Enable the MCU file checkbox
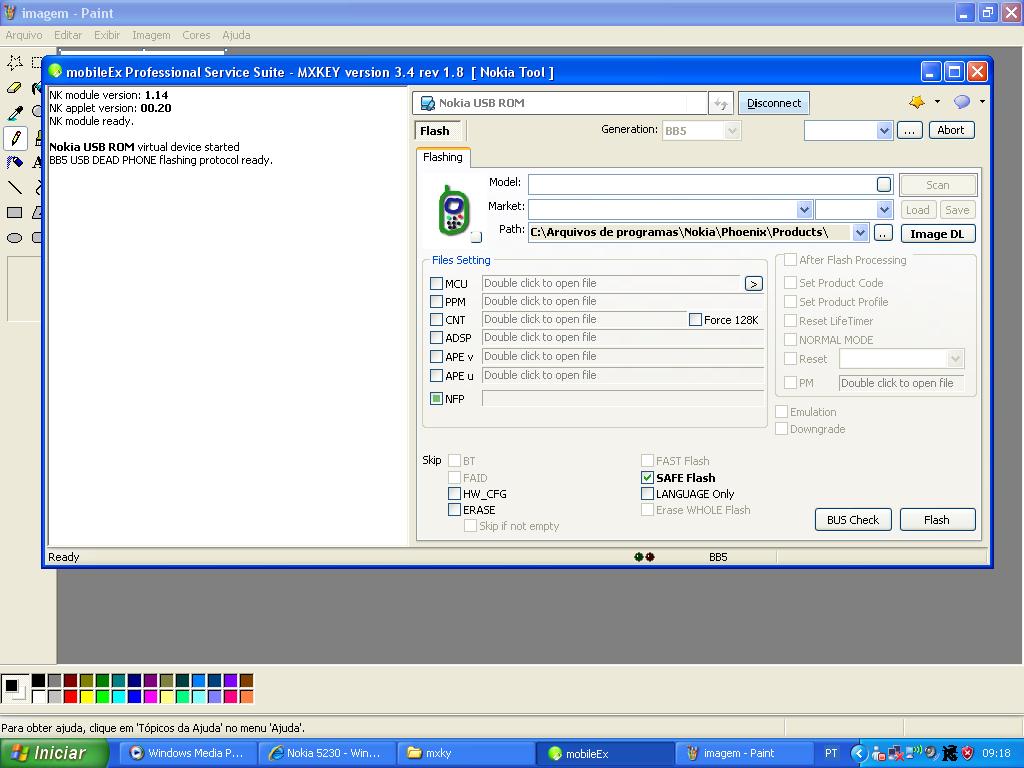The height and width of the screenshot is (768, 1024). (x=436, y=284)
